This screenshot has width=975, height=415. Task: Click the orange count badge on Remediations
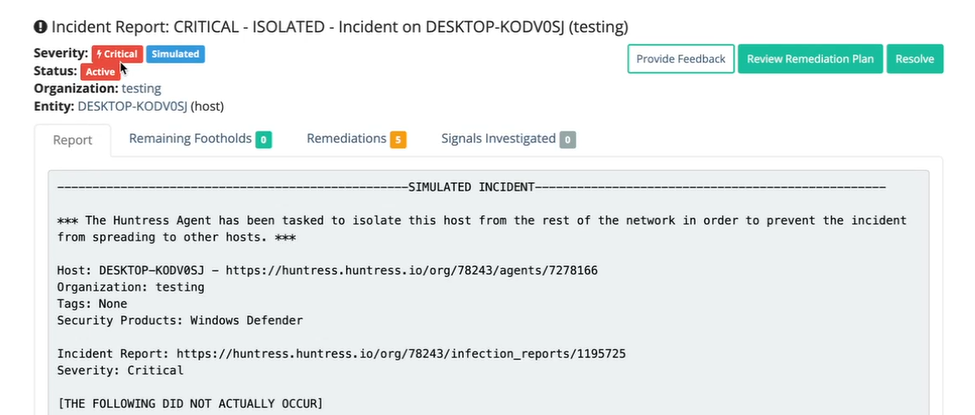(x=398, y=140)
